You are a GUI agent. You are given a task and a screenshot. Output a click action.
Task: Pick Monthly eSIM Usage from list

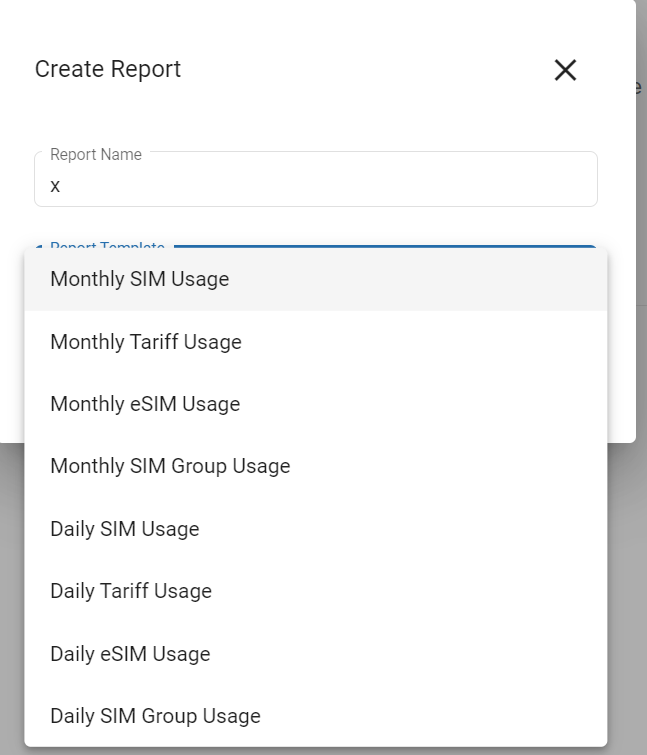pyautogui.click(x=145, y=404)
